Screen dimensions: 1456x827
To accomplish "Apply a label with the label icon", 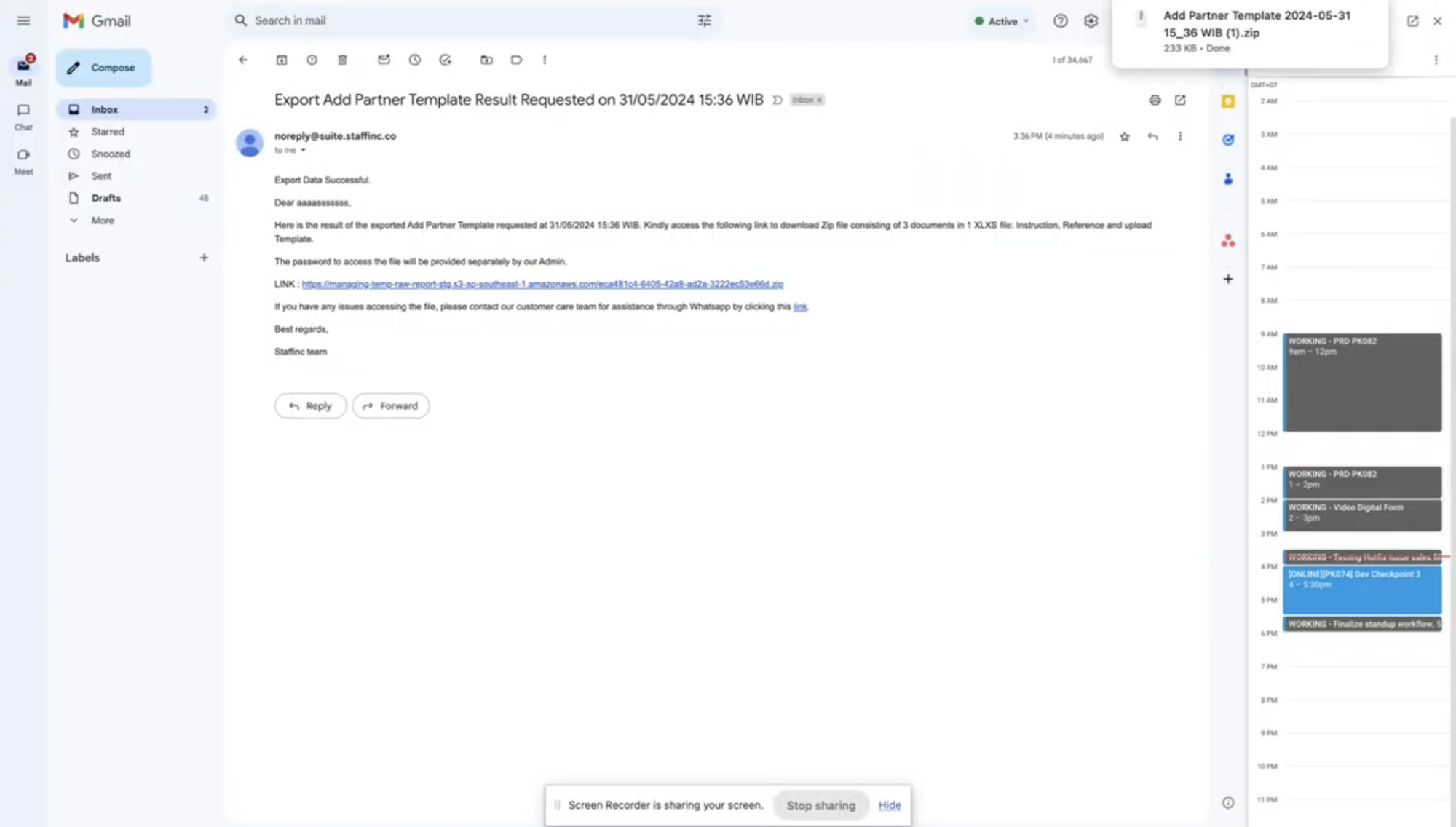I will tap(516, 60).
